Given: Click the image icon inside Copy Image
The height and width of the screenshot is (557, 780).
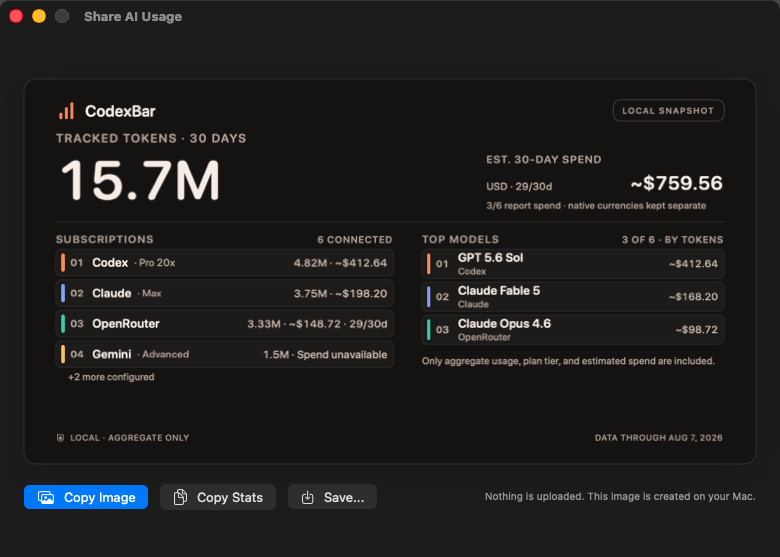Looking at the screenshot, I should pyautogui.click(x=46, y=497).
